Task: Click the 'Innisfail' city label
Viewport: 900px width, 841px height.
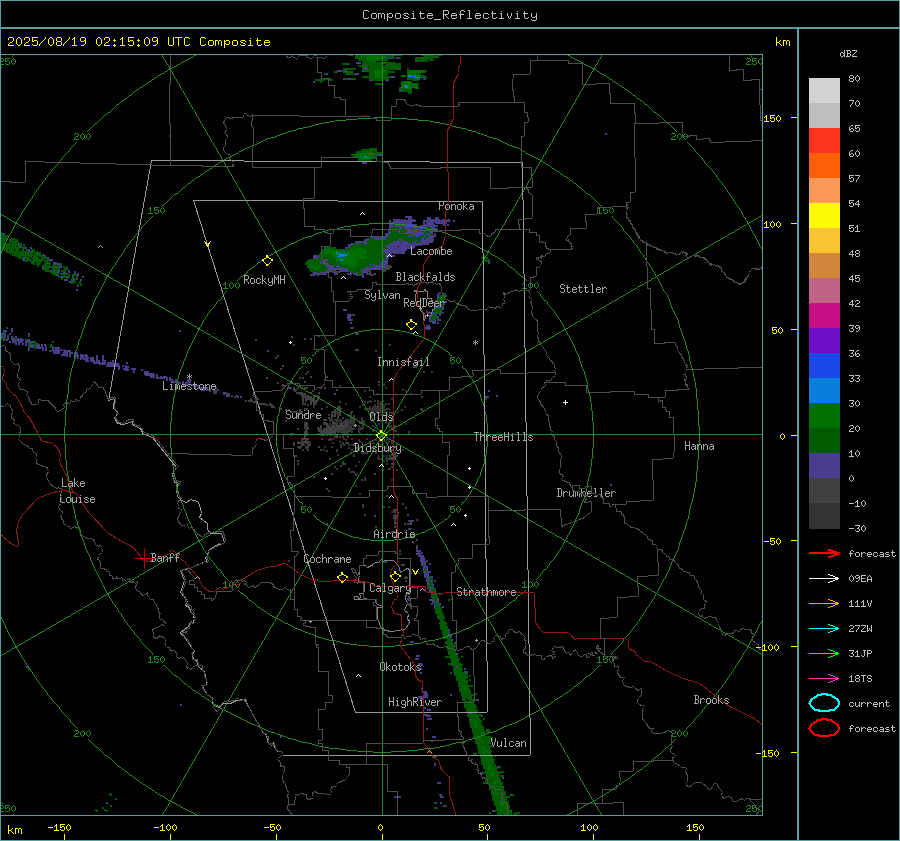Action: 403,362
